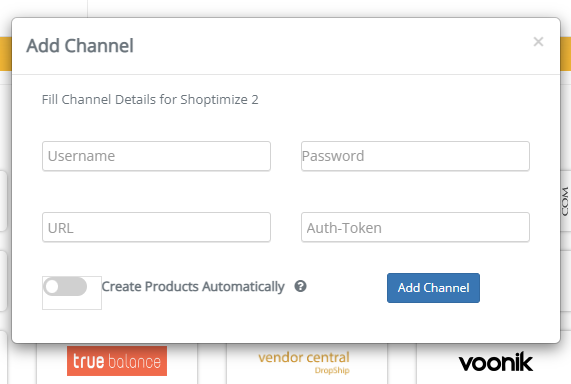Click the Create Products Automatically label
The image size is (571, 384).
[193, 287]
